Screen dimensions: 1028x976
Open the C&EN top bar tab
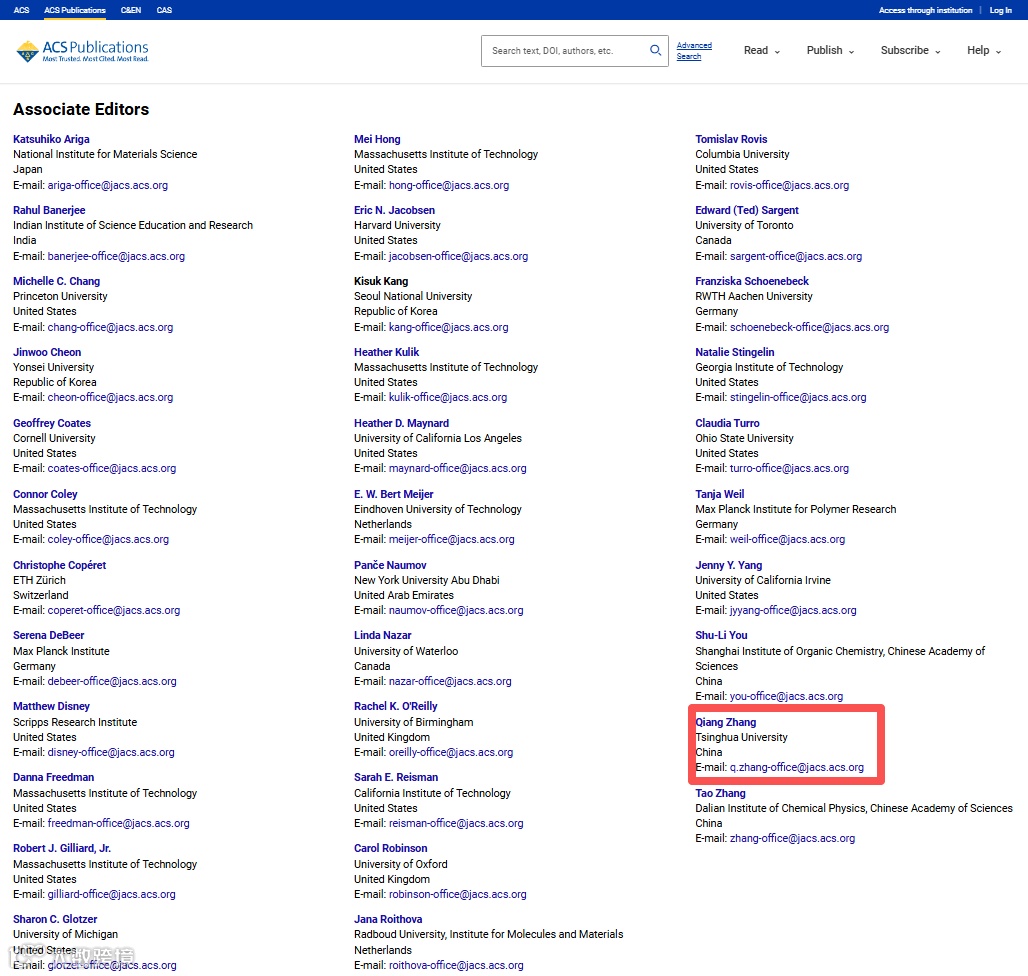tap(131, 10)
